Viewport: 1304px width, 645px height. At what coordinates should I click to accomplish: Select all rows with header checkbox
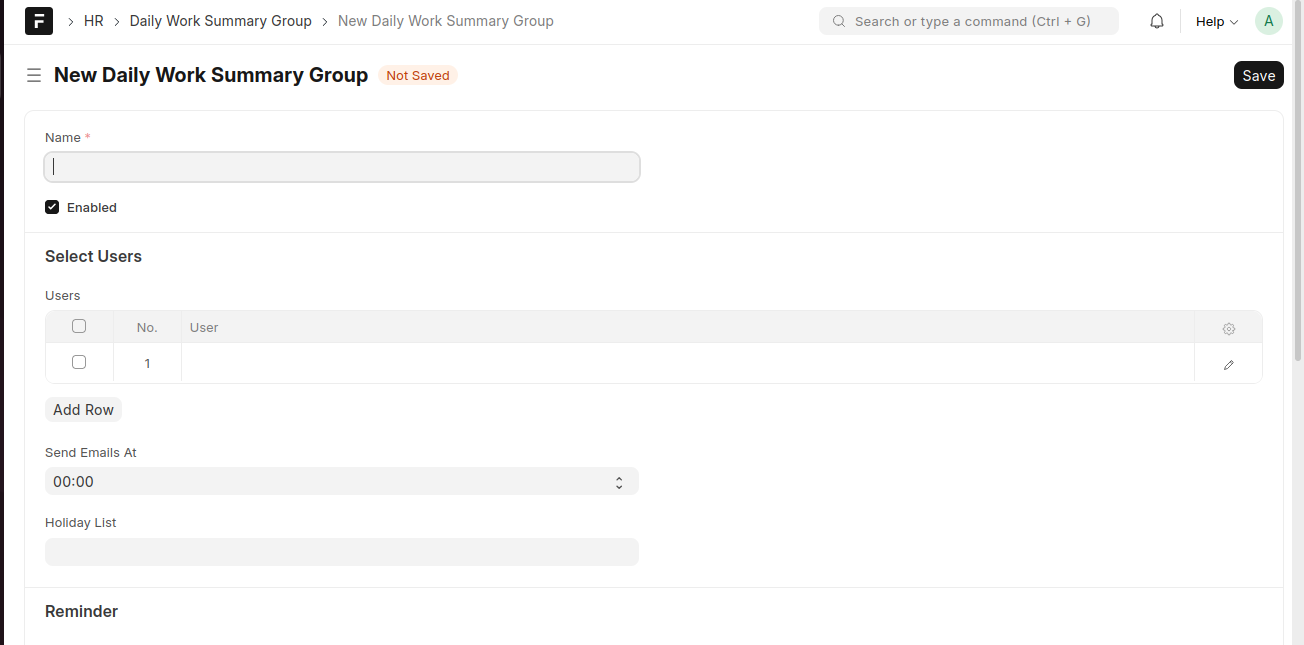coord(79,326)
